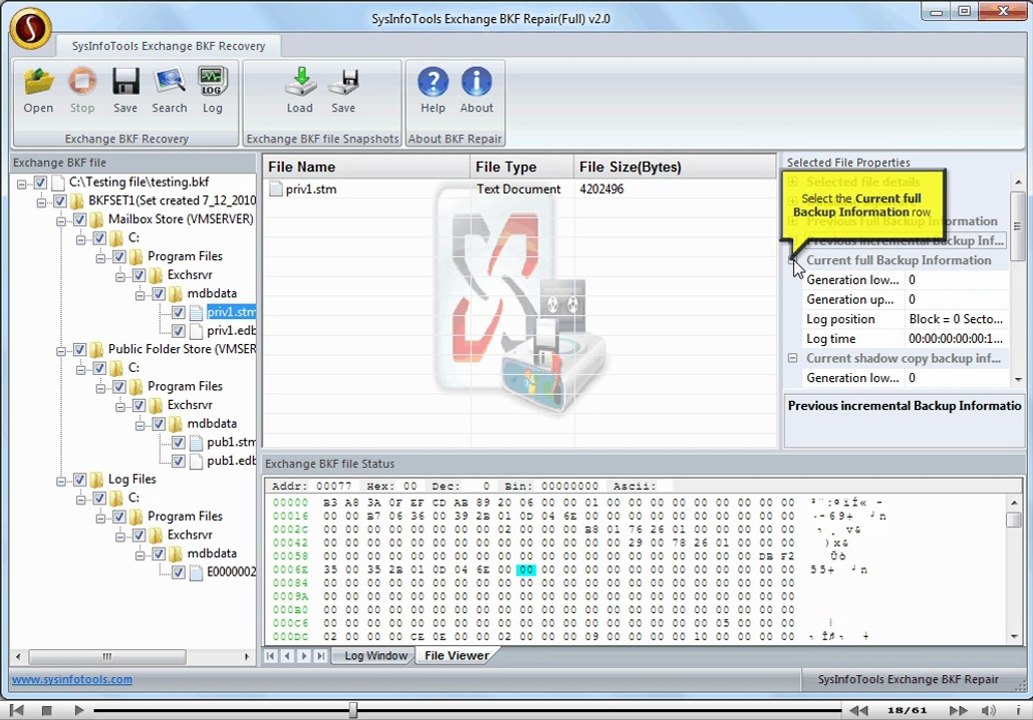Viewport: 1033px width, 720px height.
Task: Toggle the priv1.stm checkbox in tree
Action: 179,312
